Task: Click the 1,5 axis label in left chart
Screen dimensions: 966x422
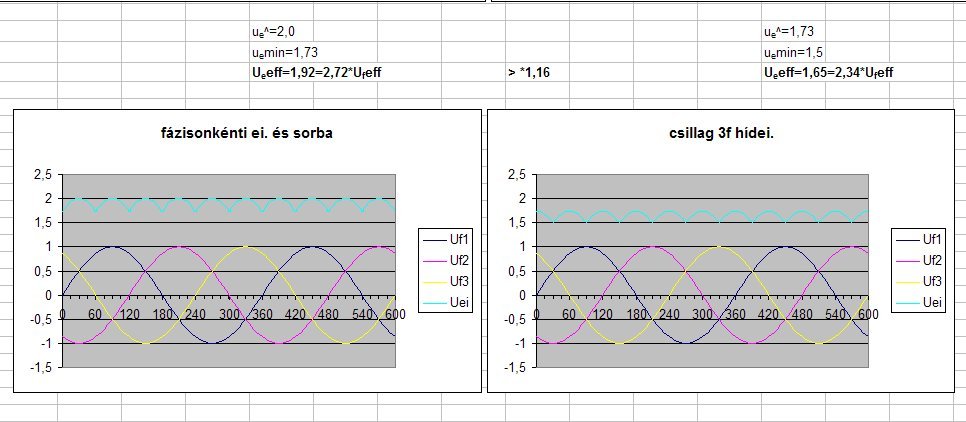Action: (44, 222)
